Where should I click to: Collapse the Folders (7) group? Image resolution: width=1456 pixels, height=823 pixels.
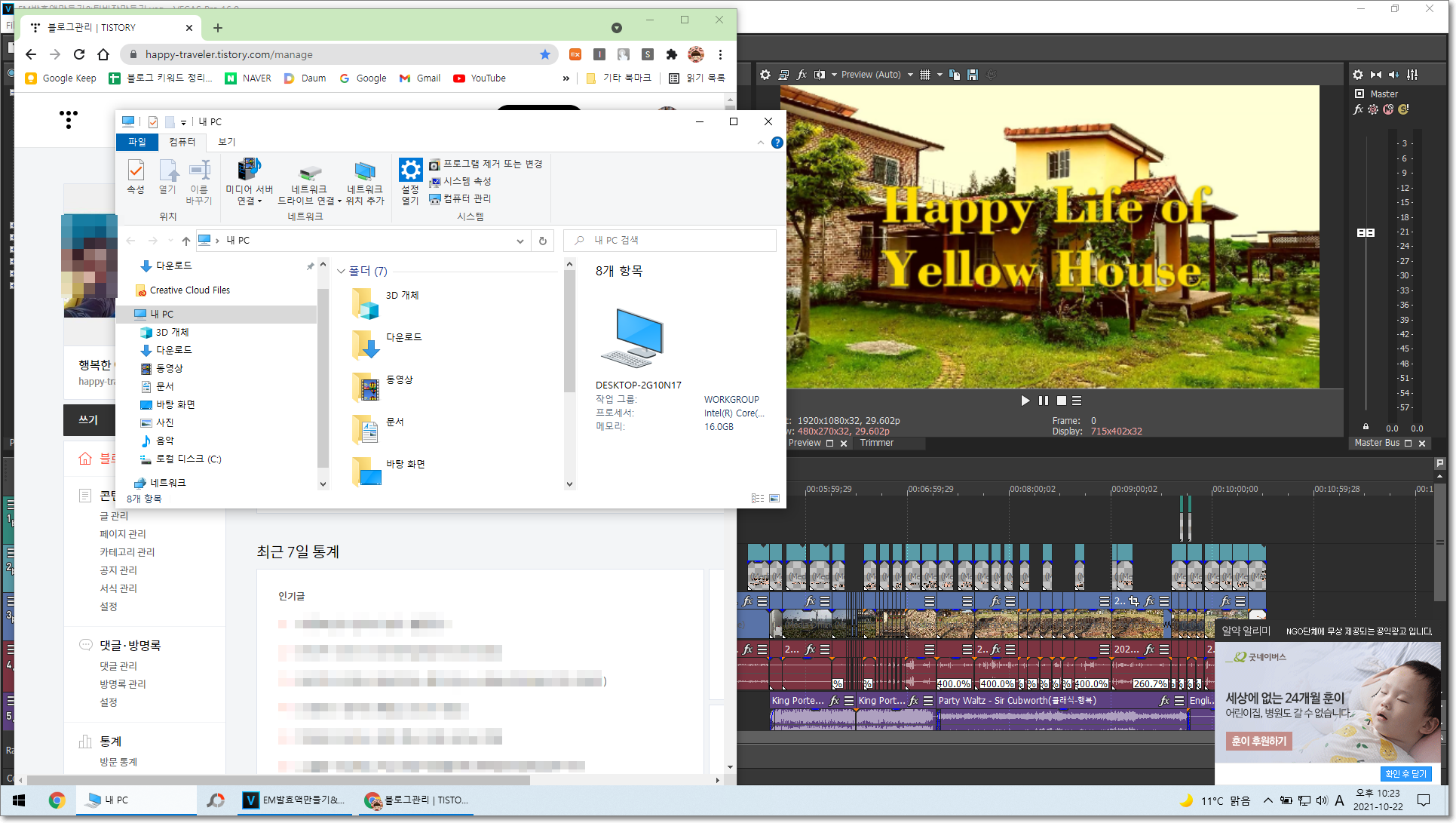341,272
